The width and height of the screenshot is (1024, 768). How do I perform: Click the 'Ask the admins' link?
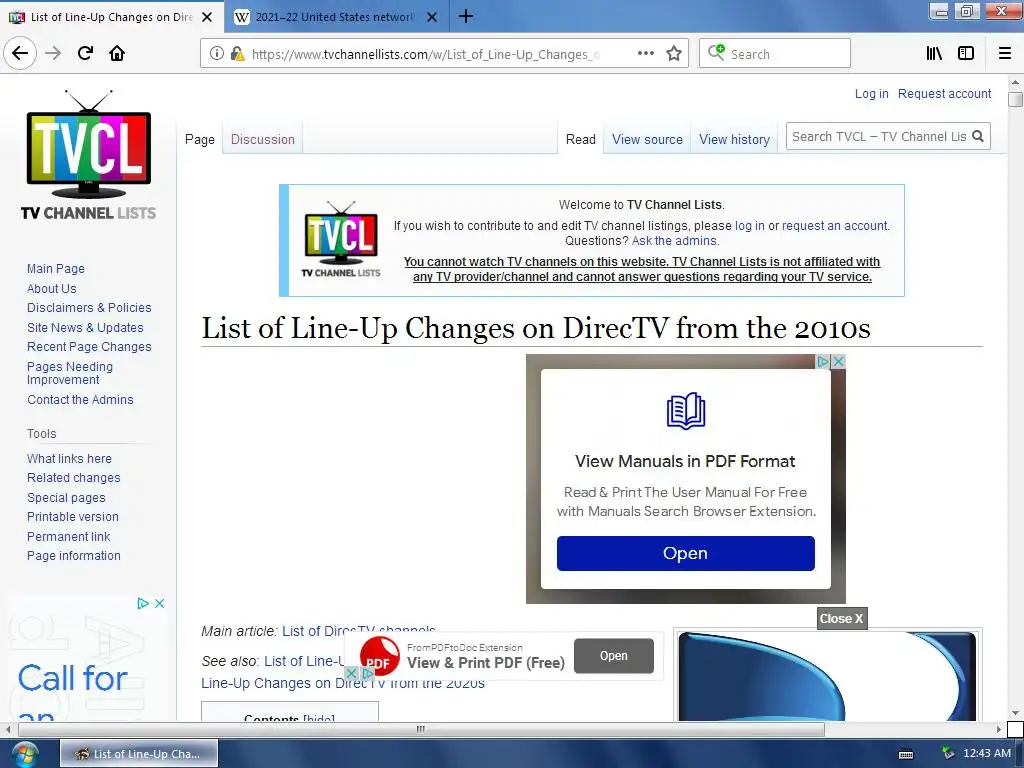[x=675, y=241]
